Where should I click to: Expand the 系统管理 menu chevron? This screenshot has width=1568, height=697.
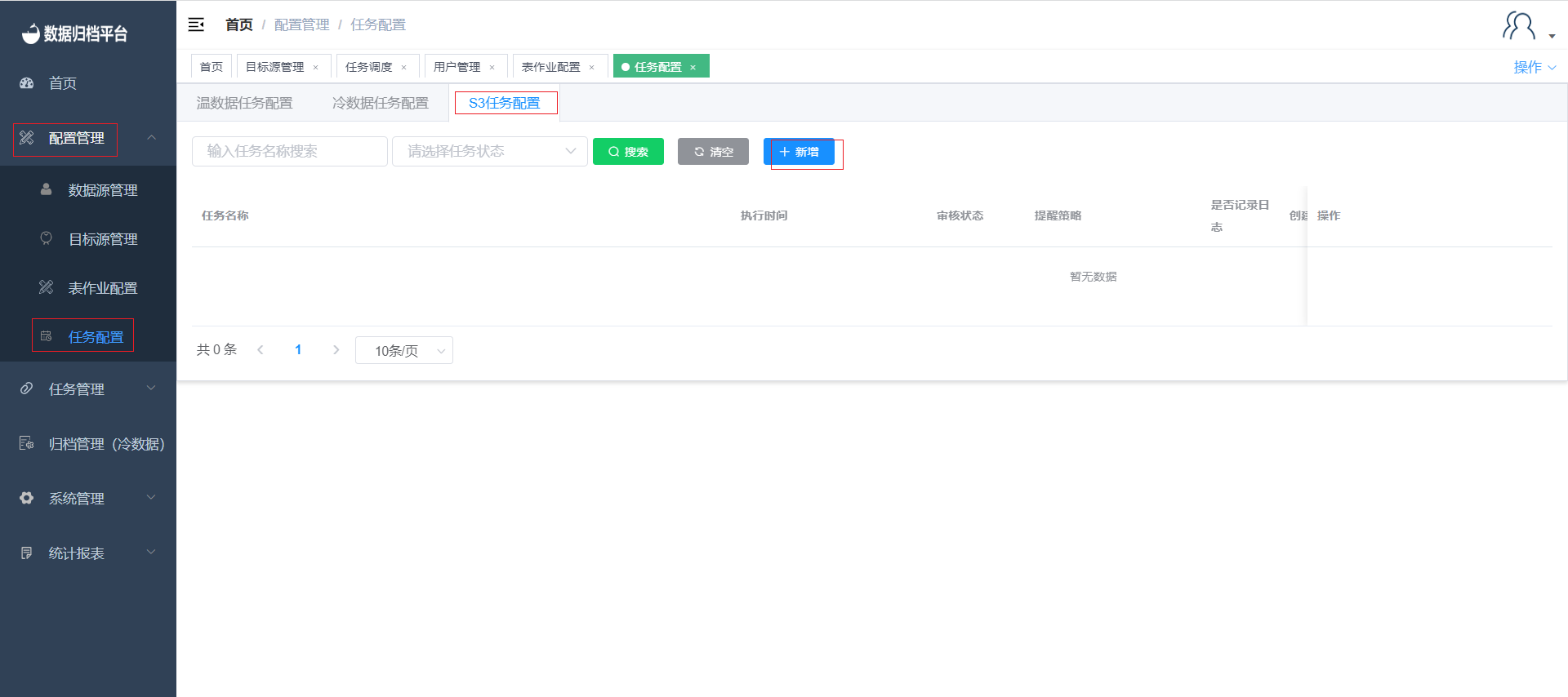click(x=151, y=497)
